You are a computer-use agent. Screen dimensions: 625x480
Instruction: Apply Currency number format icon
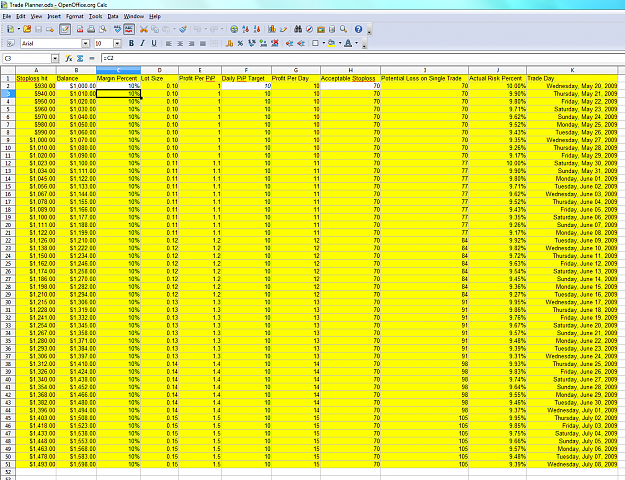coord(229,43)
